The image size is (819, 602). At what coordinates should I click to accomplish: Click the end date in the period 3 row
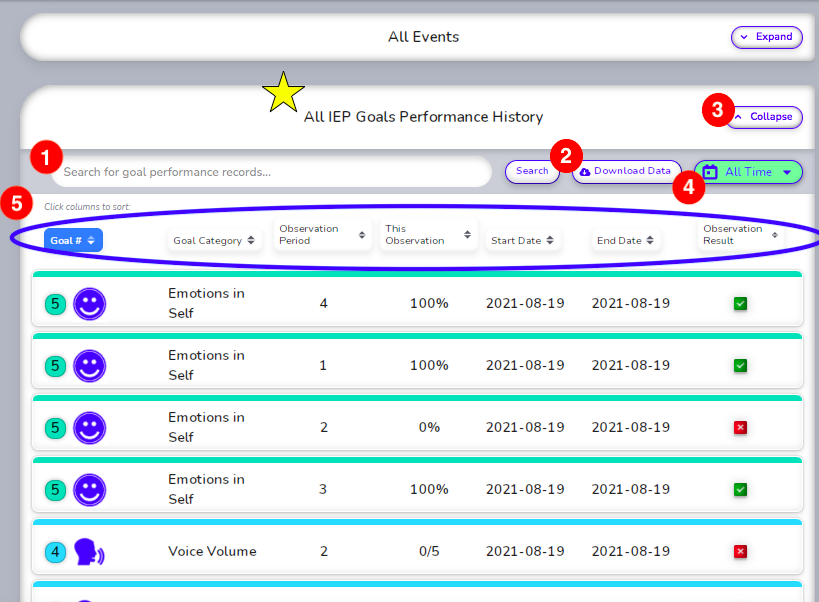[x=630, y=489]
